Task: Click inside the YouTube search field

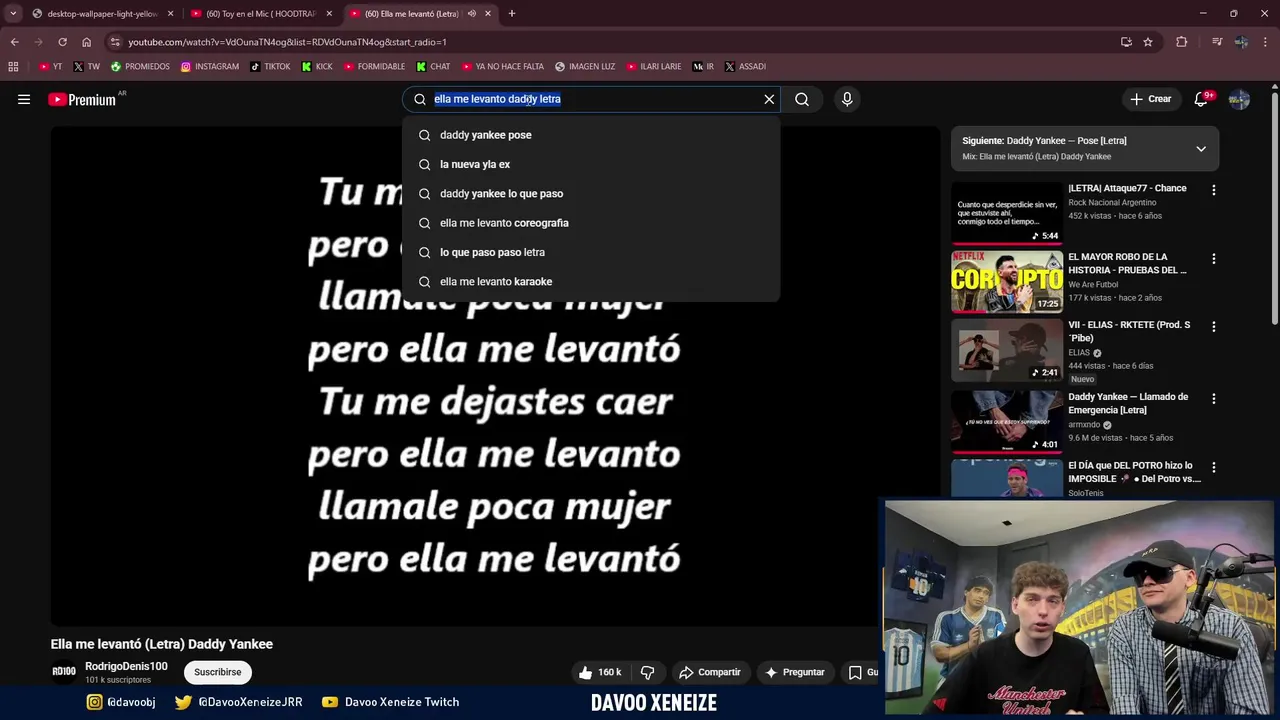Action: (x=590, y=99)
